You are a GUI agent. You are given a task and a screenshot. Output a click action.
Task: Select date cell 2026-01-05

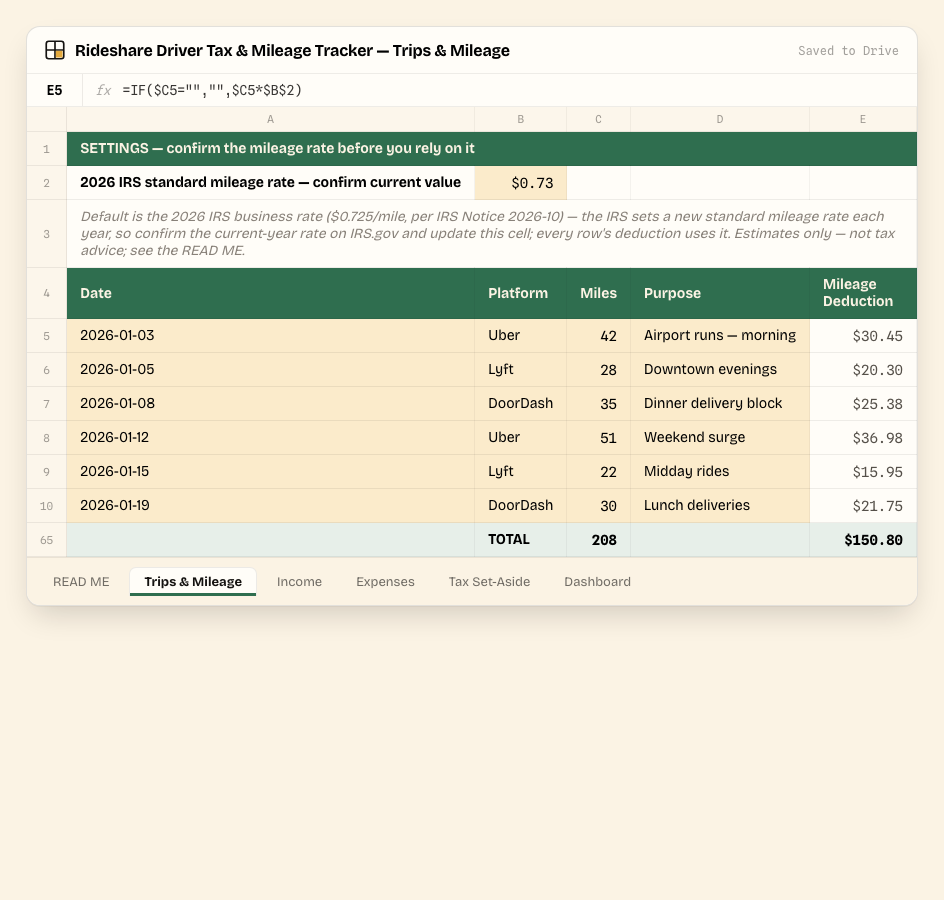pos(270,370)
